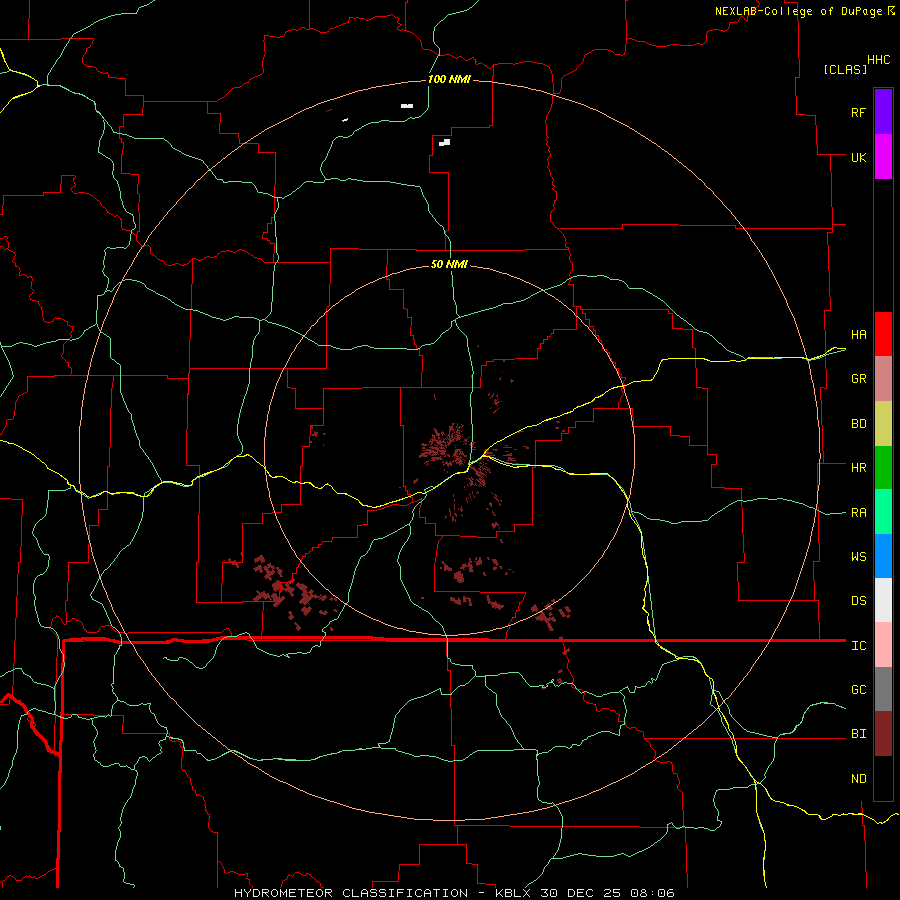Click the DS legend label
Viewport: 900px width, 900px height.
[x=858, y=601]
